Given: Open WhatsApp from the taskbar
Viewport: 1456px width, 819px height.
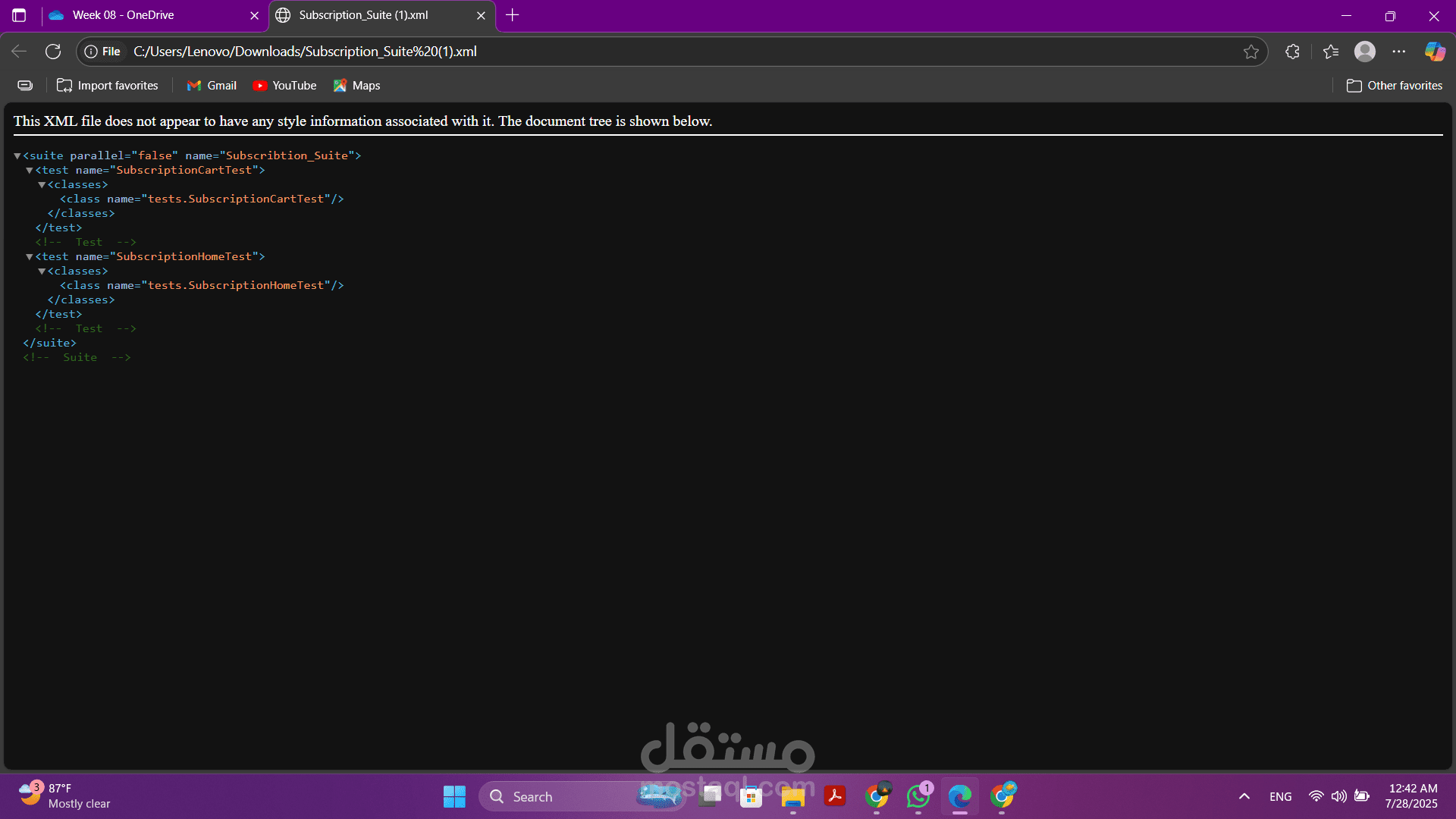Looking at the screenshot, I should click(x=918, y=796).
